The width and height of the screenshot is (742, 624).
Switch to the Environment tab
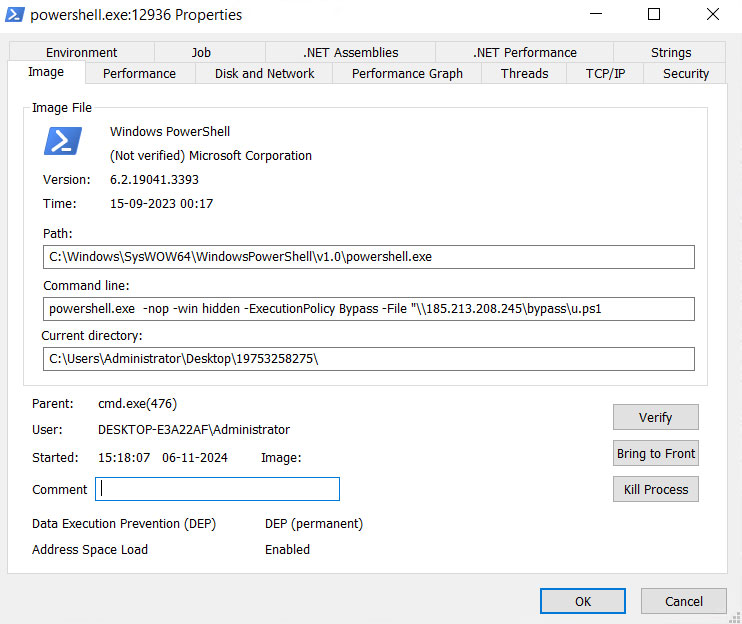[81, 53]
